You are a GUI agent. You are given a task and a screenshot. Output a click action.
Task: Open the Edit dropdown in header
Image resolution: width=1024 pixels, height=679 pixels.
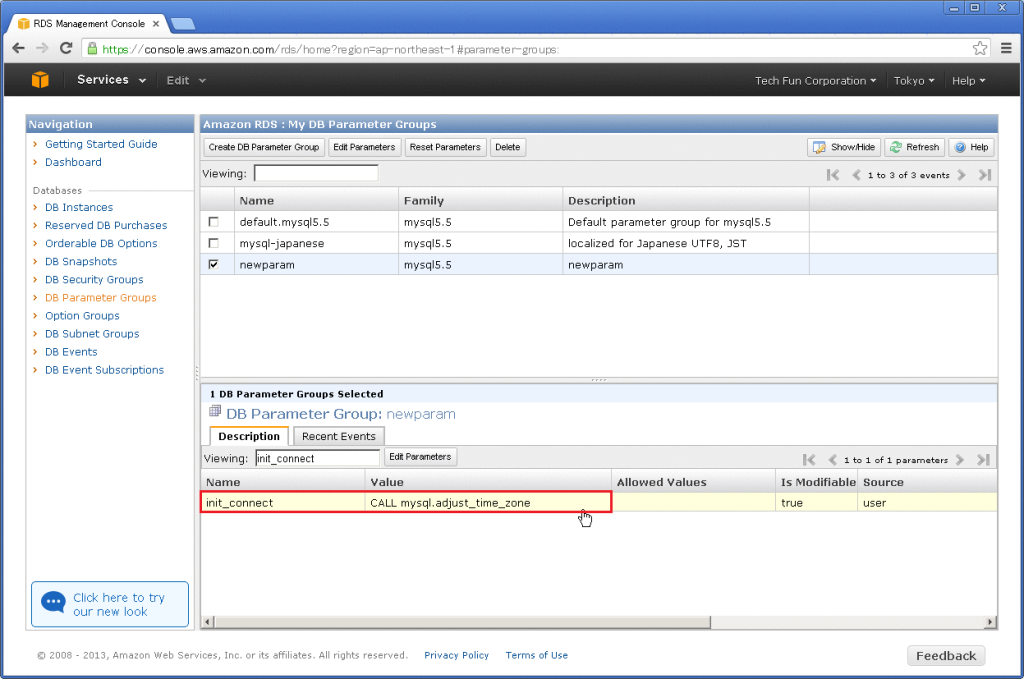tap(186, 80)
